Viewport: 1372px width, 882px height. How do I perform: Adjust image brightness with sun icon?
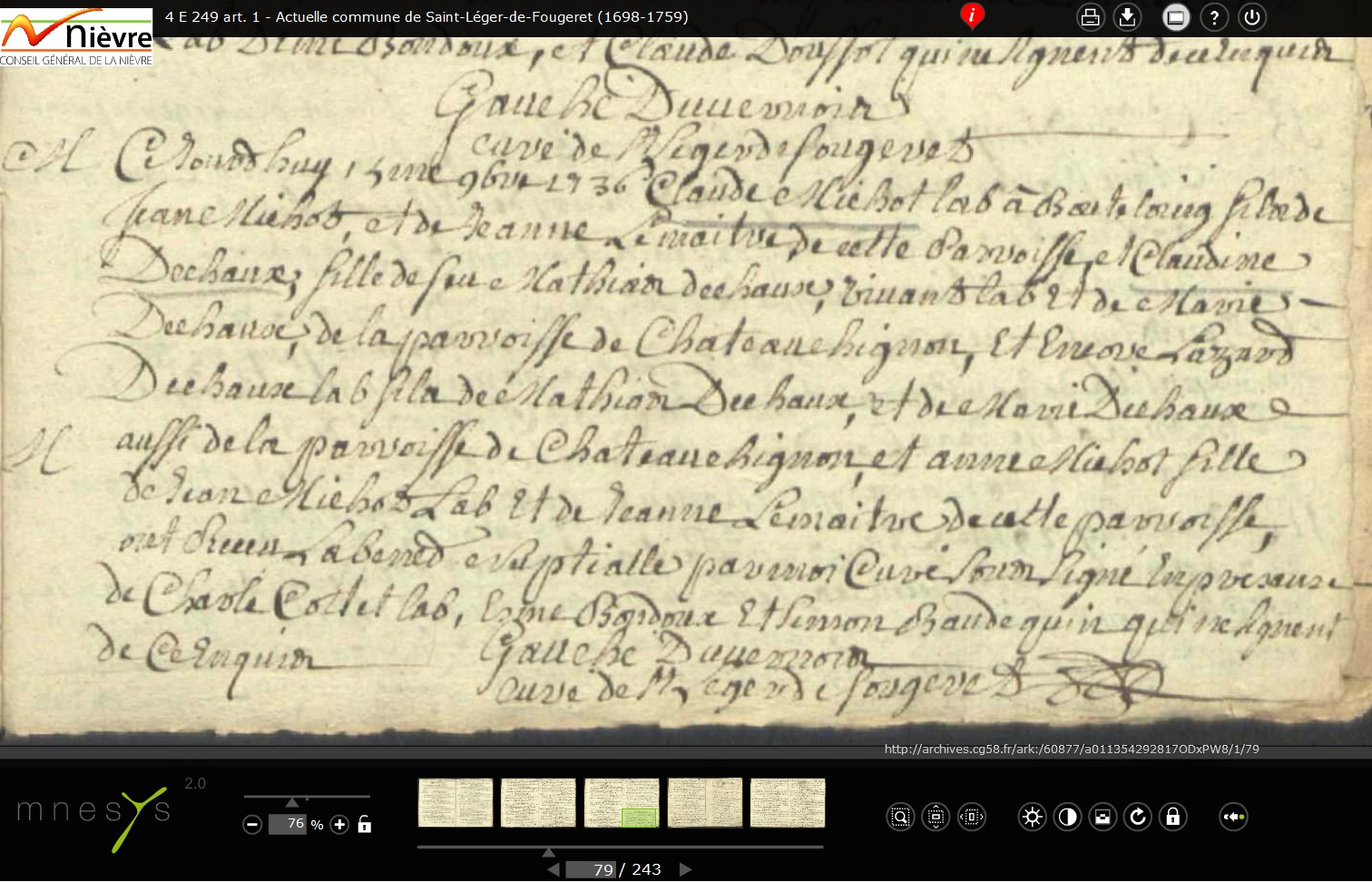click(x=1032, y=817)
